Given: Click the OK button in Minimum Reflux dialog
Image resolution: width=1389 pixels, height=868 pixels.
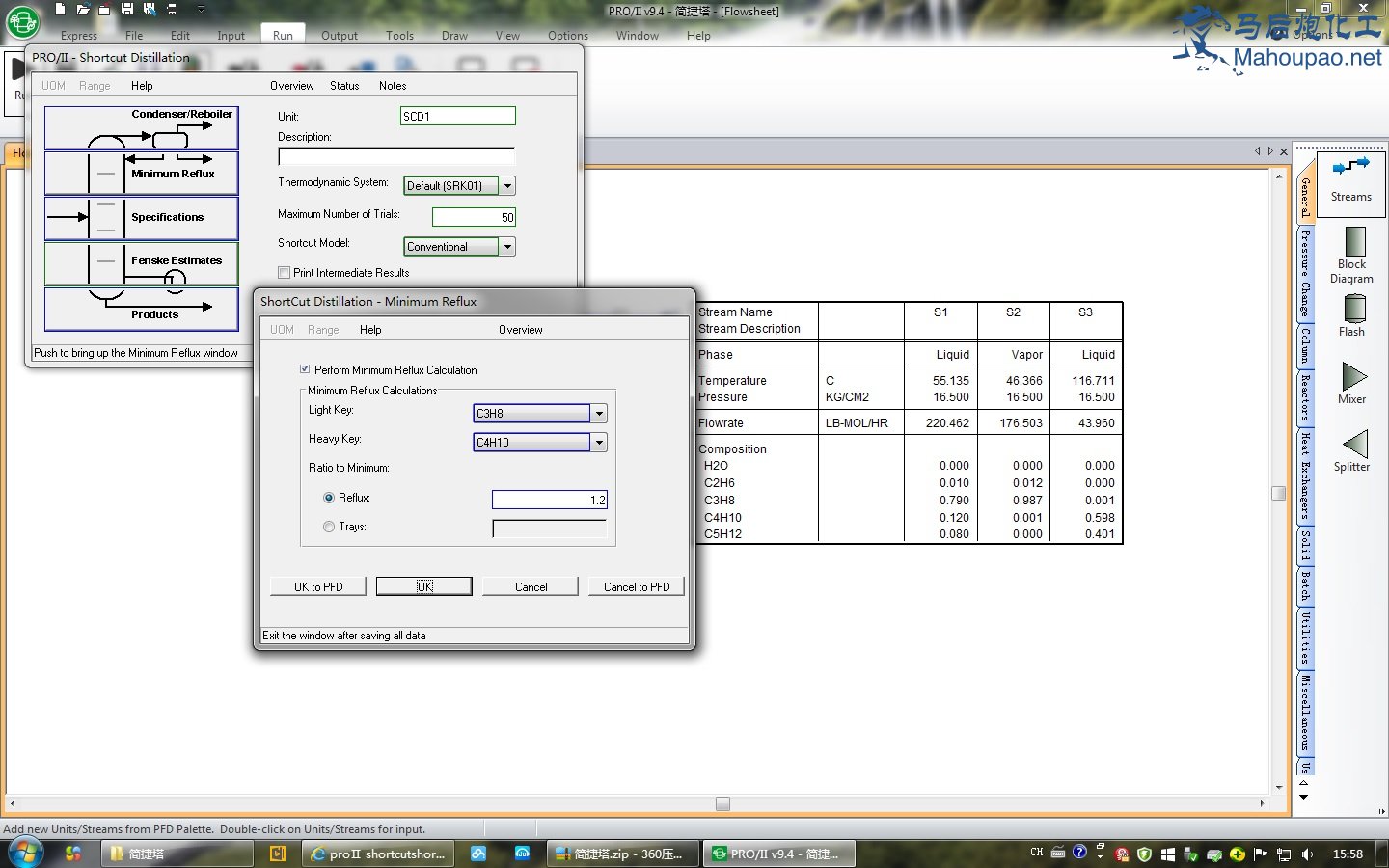Looking at the screenshot, I should (424, 586).
